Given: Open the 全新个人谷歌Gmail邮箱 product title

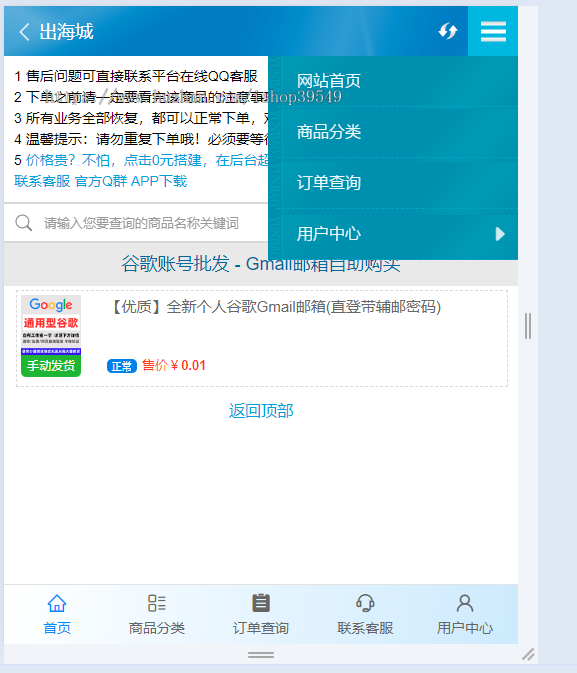Looking at the screenshot, I should [276, 307].
